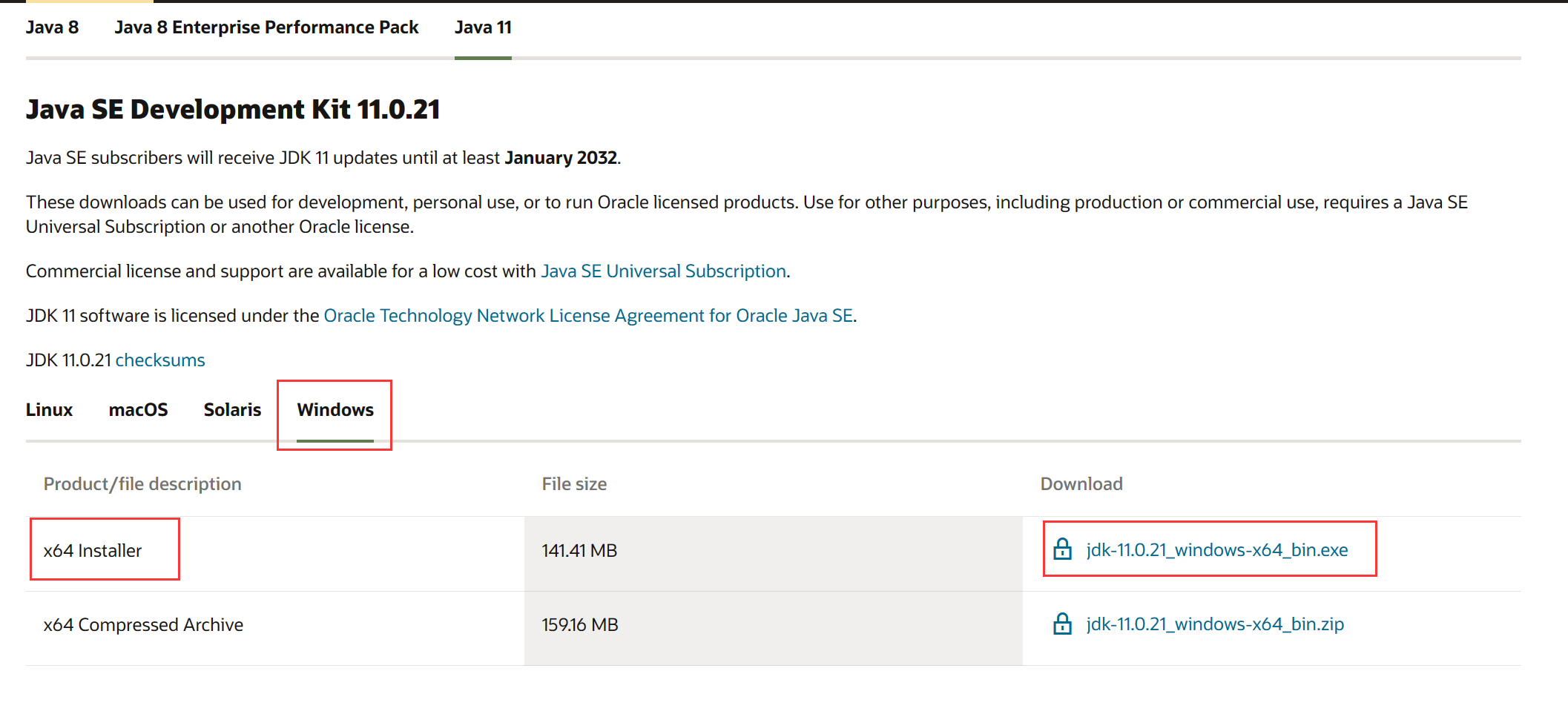The image size is (1568, 714).
Task: Open the Solaris downloads tab
Action: coord(232,410)
